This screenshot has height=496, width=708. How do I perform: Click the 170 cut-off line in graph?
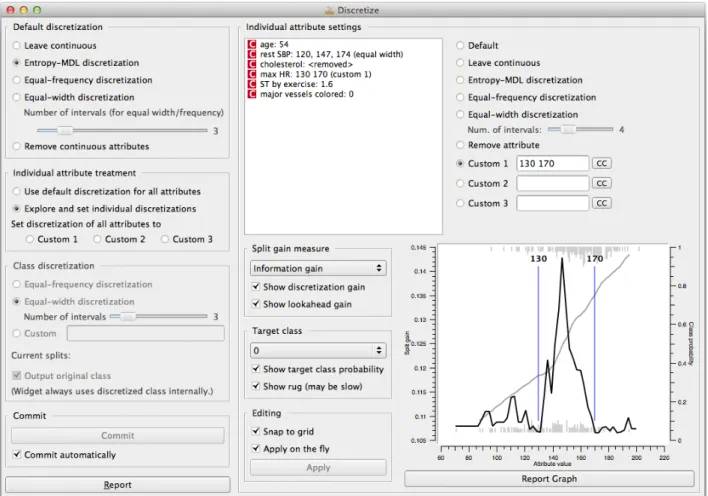tap(595, 343)
